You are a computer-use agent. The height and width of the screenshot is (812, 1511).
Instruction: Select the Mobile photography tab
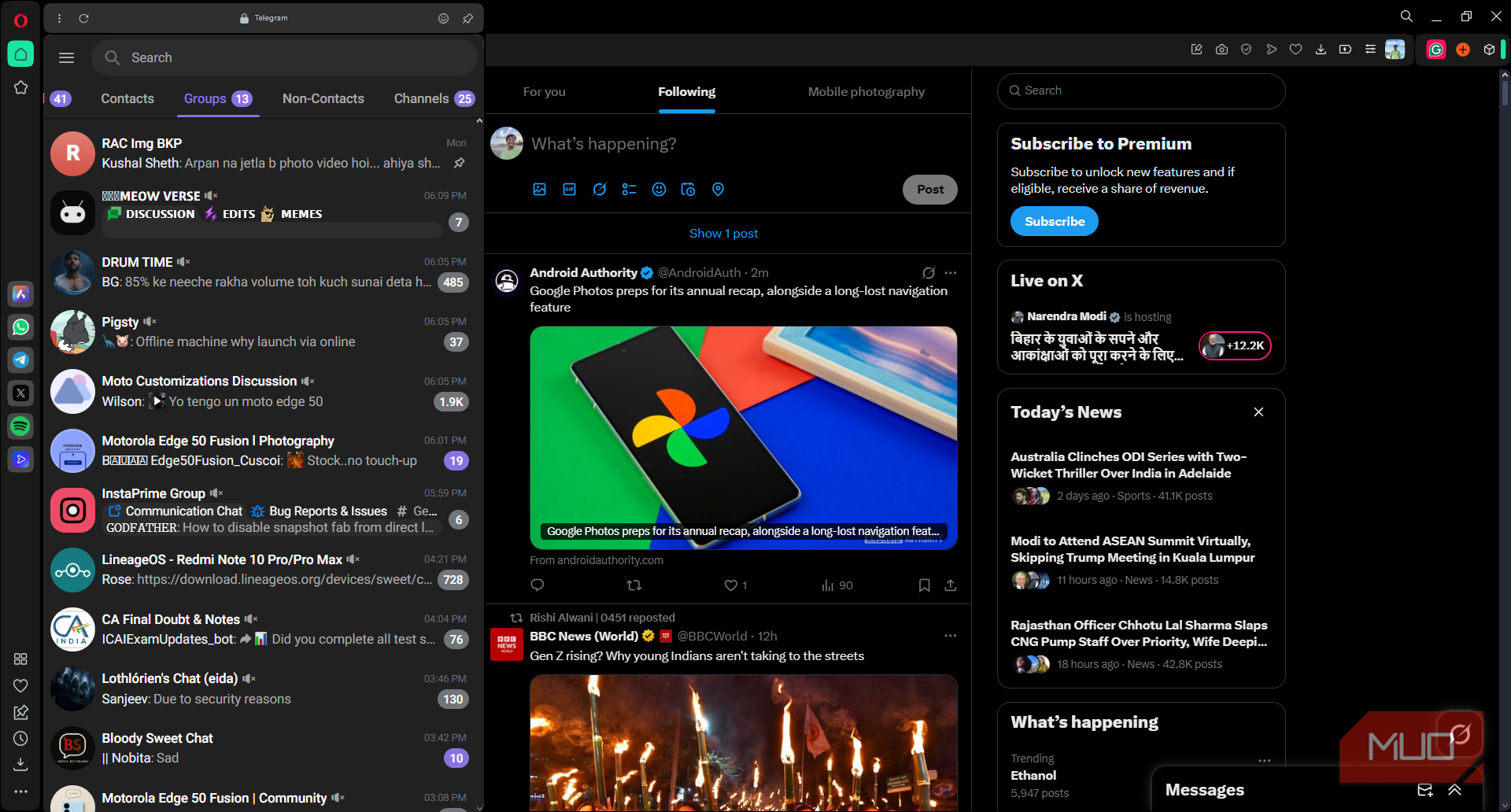(x=866, y=92)
